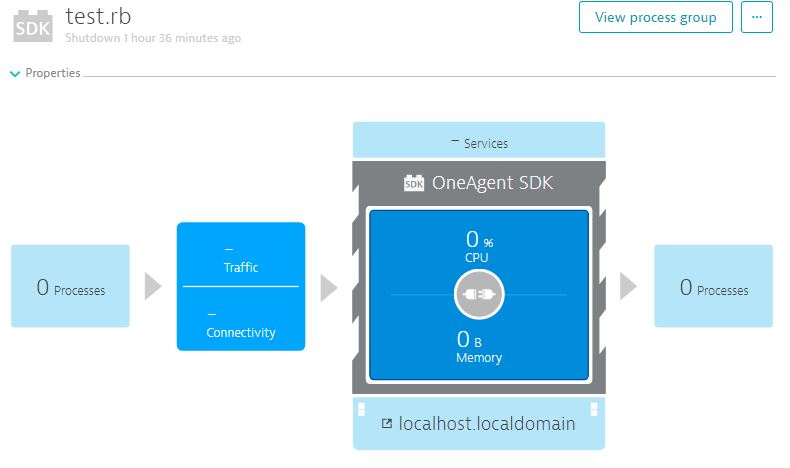
Task: Click the left white marker on host tile
Action: pos(360,408)
